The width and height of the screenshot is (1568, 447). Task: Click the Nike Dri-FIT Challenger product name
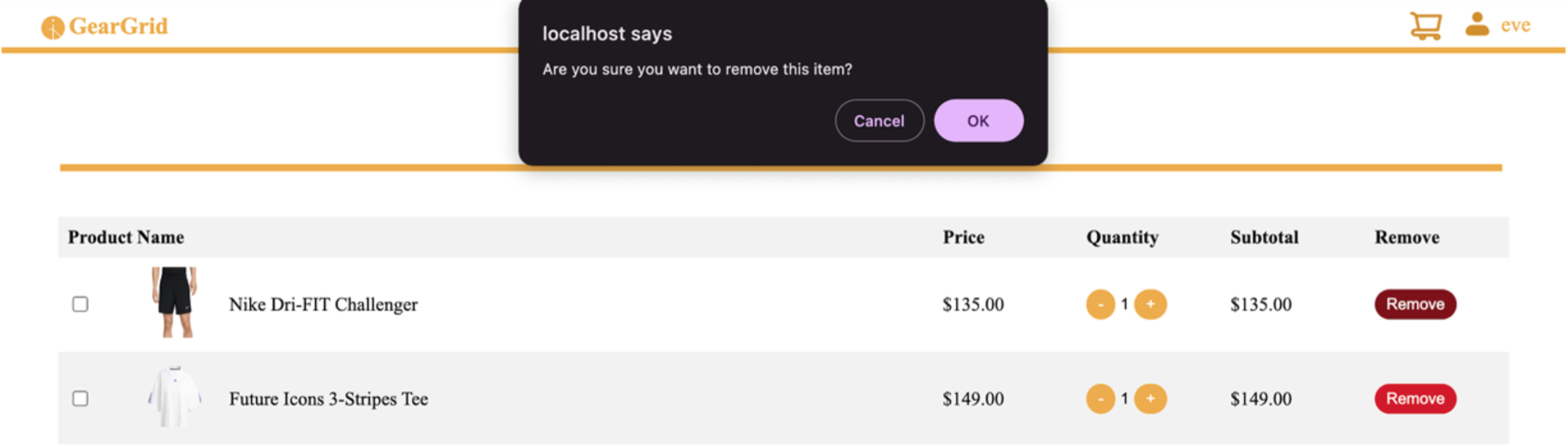(x=323, y=305)
